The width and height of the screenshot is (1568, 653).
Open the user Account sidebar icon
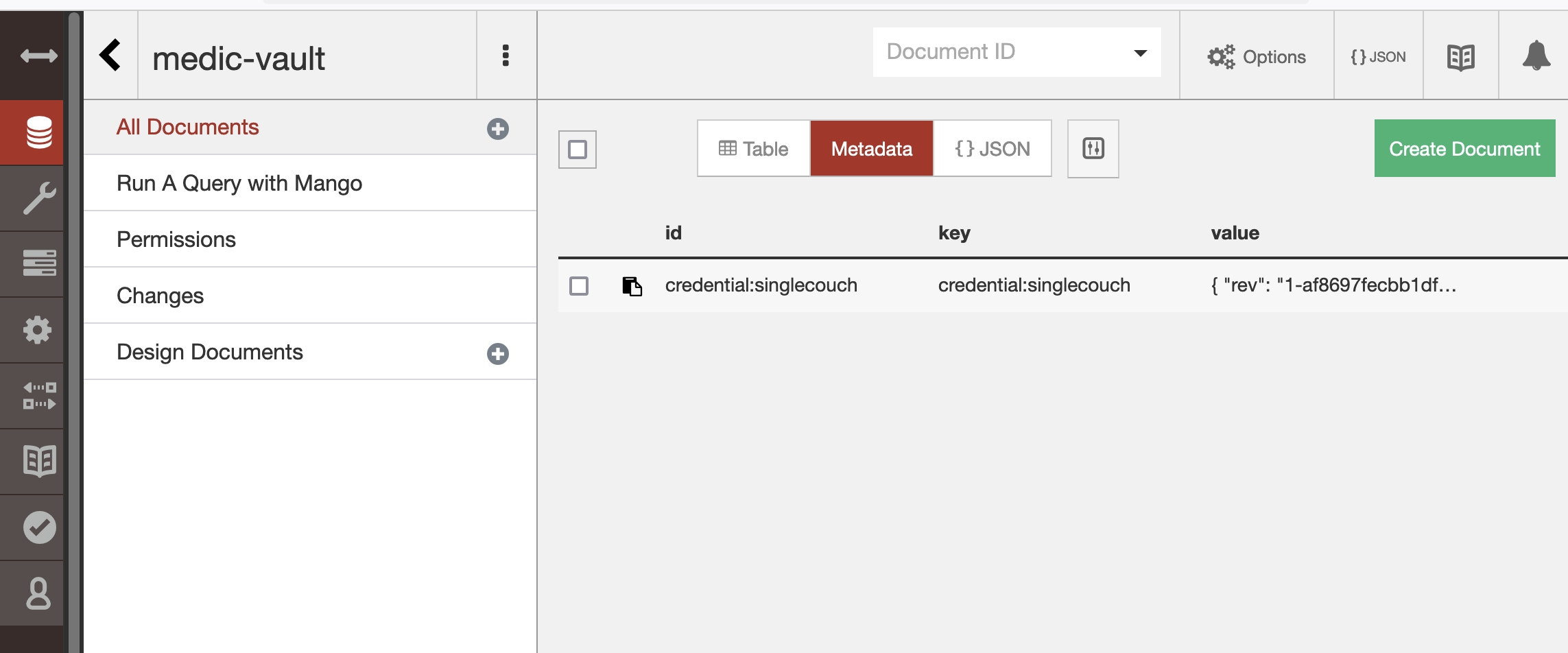[x=38, y=594]
